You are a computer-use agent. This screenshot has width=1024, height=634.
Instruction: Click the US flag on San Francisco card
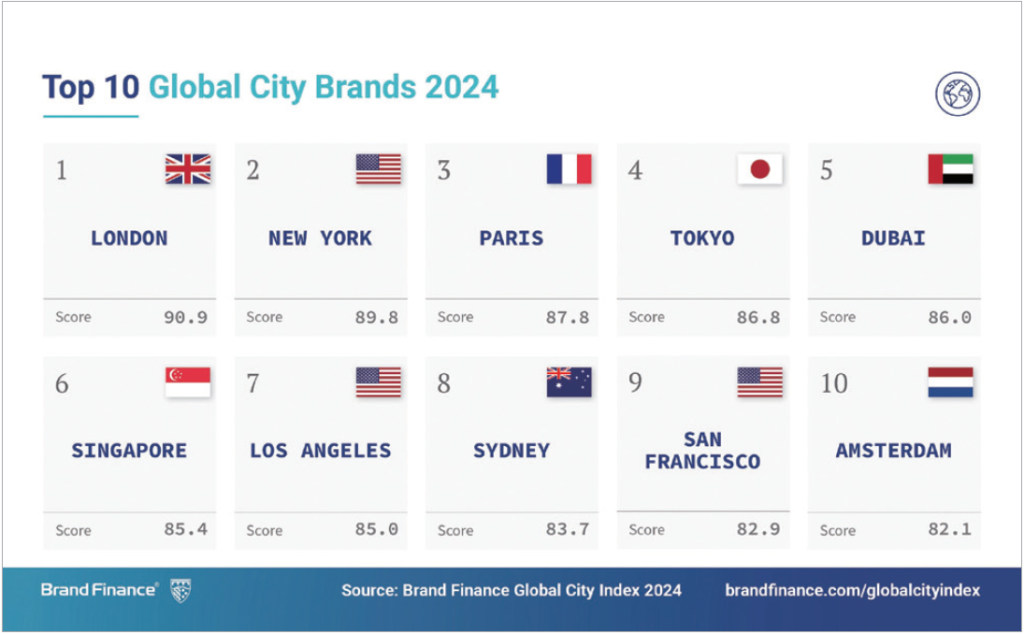(760, 382)
